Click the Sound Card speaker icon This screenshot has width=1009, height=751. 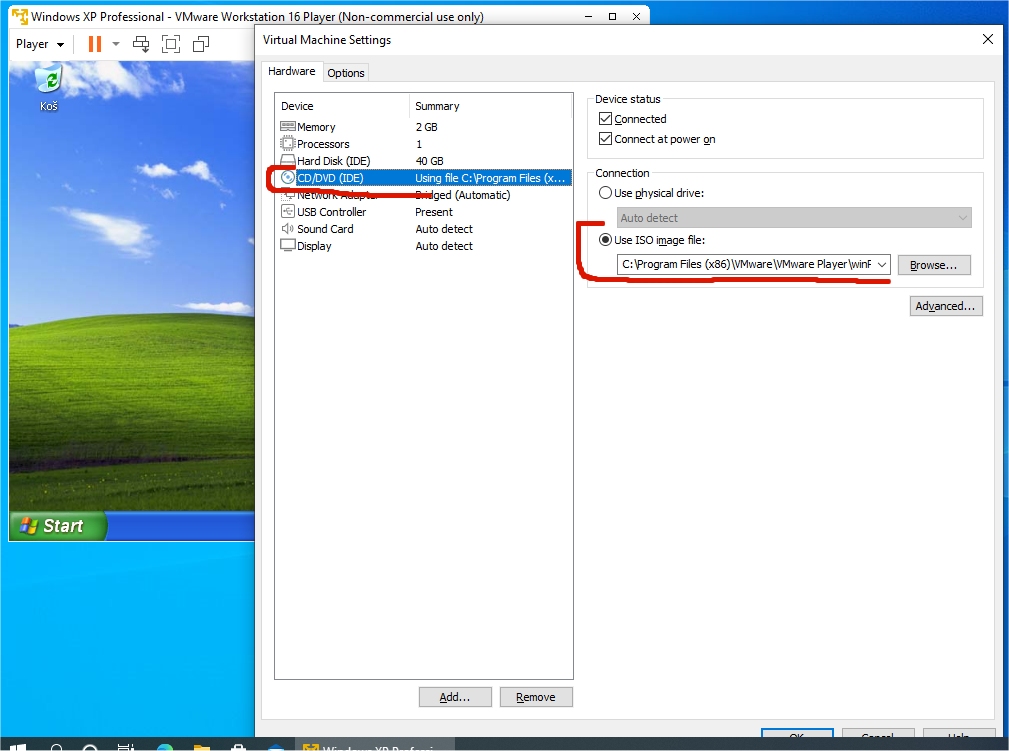click(288, 228)
